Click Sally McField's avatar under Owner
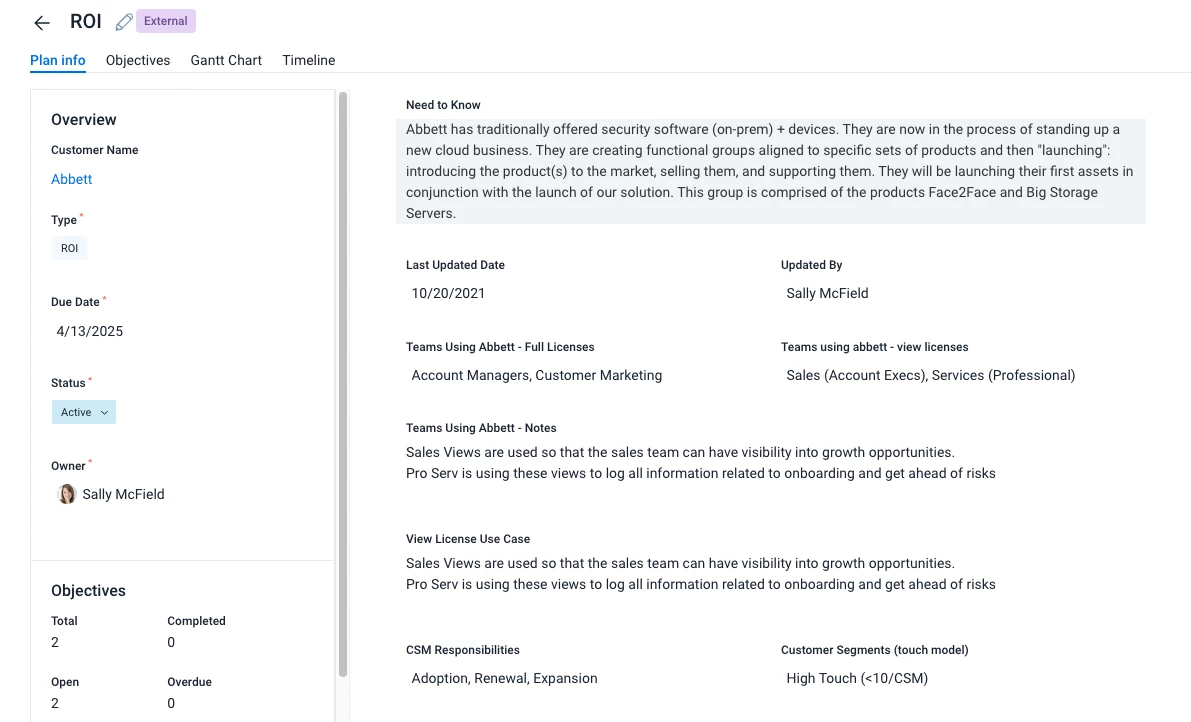The height and width of the screenshot is (722, 1191). point(67,494)
